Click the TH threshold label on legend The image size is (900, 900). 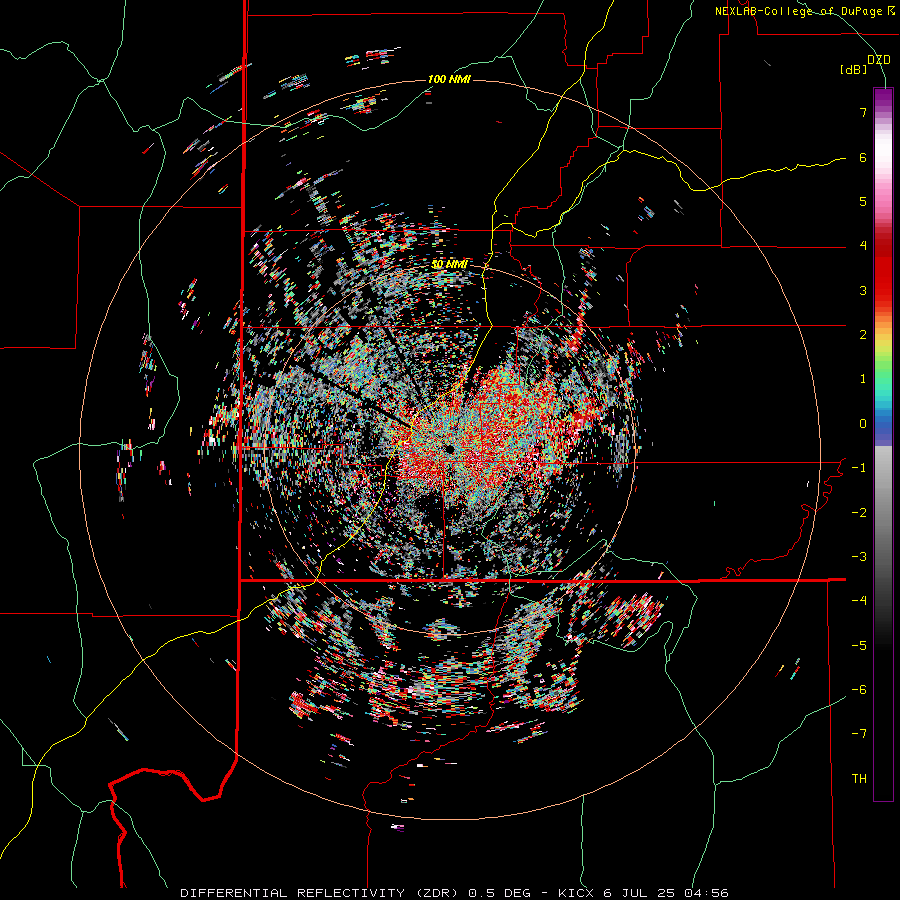(x=859, y=779)
